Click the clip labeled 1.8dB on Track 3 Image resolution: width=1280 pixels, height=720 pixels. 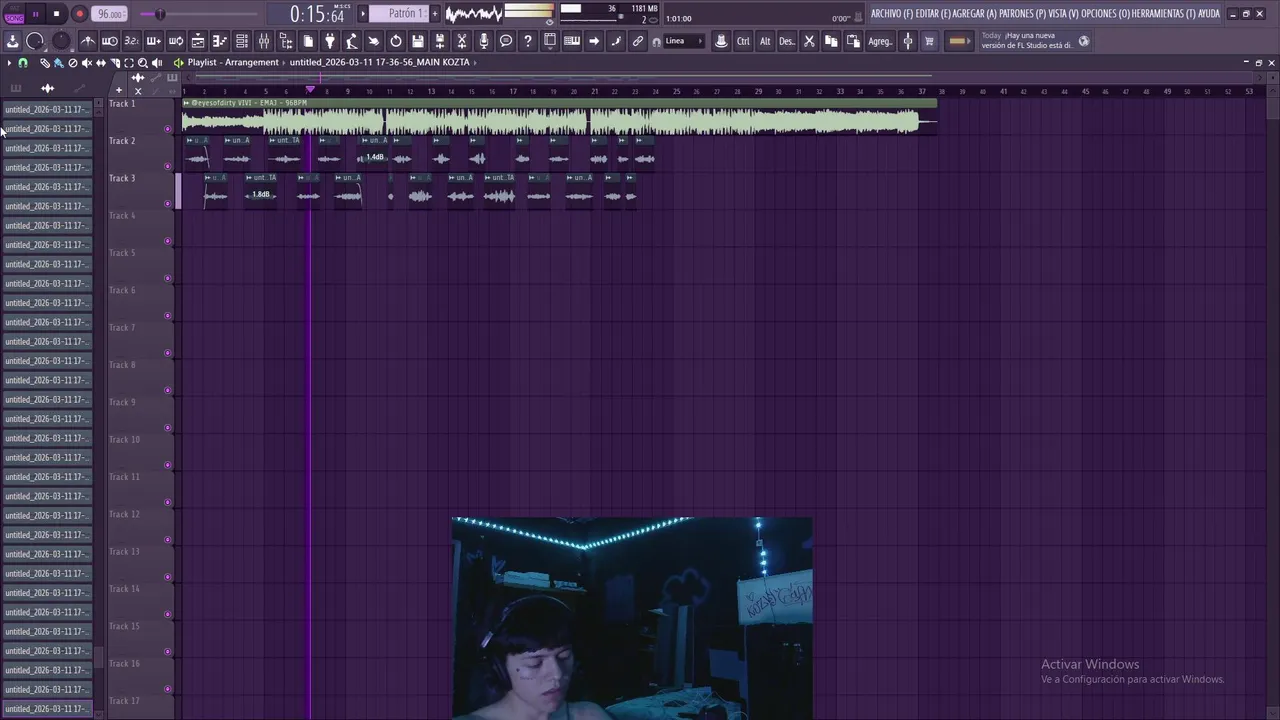click(x=261, y=194)
